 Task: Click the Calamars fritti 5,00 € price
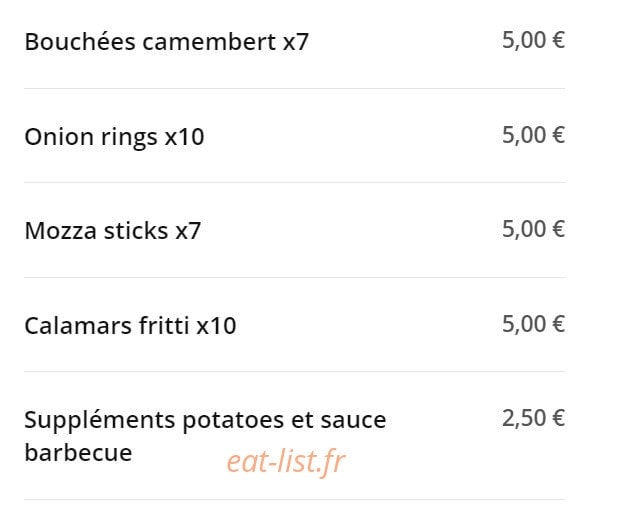pos(534,324)
